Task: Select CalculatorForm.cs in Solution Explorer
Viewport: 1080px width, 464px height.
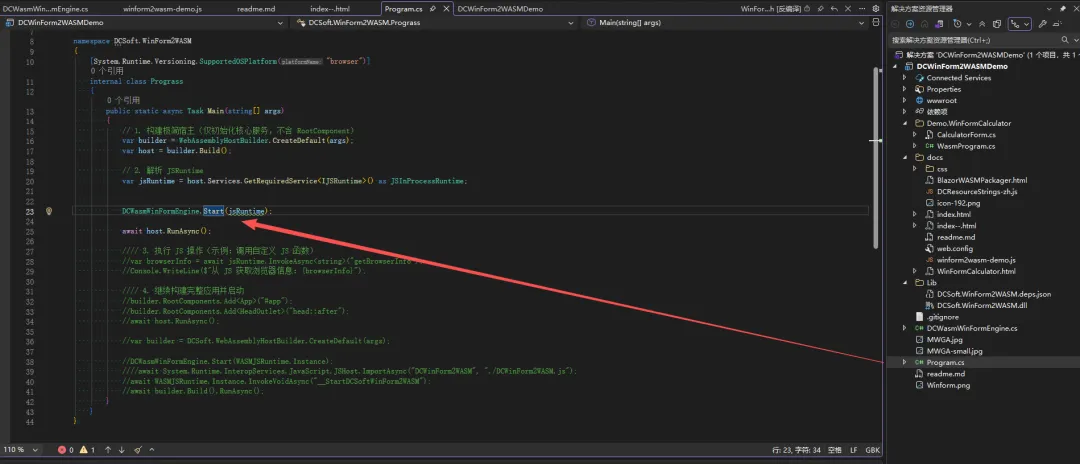Action: (x=966, y=134)
